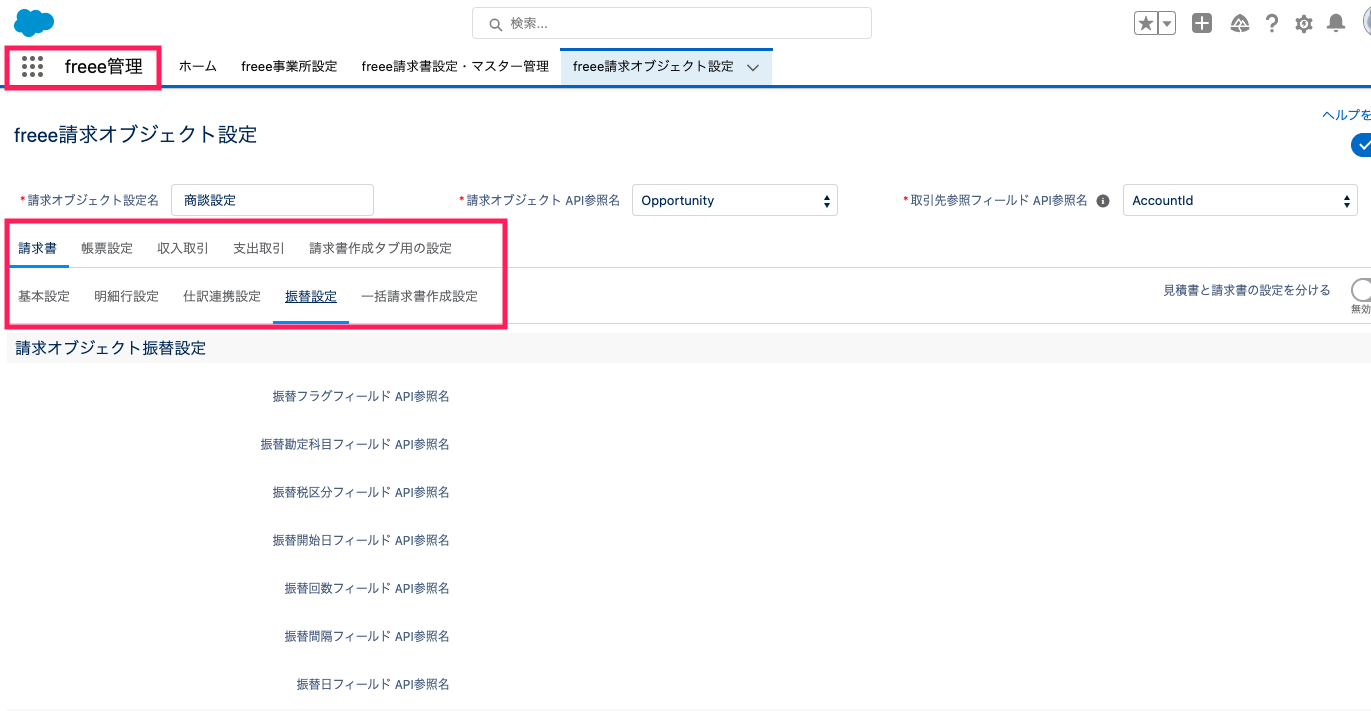Viewport: 1371px width, 711px height.
Task: Open the Global Actions plus icon
Action: click(x=1202, y=23)
